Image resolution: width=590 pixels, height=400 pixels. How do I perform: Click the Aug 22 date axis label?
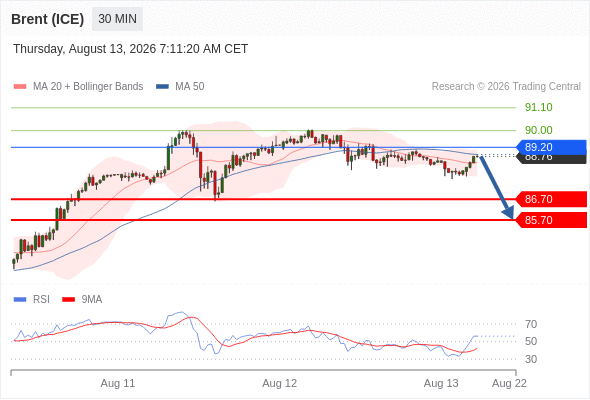point(509,383)
